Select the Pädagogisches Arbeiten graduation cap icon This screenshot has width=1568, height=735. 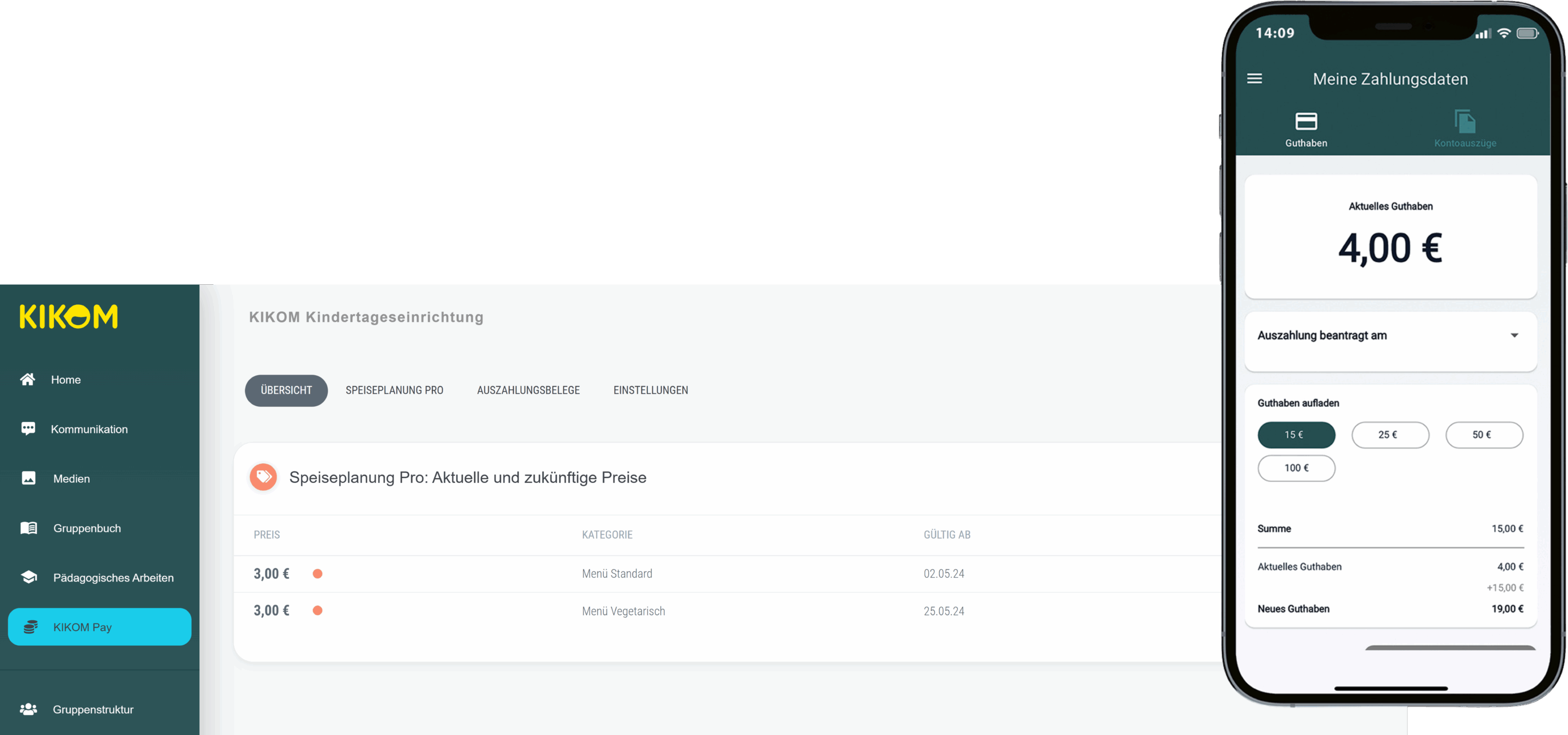point(29,577)
